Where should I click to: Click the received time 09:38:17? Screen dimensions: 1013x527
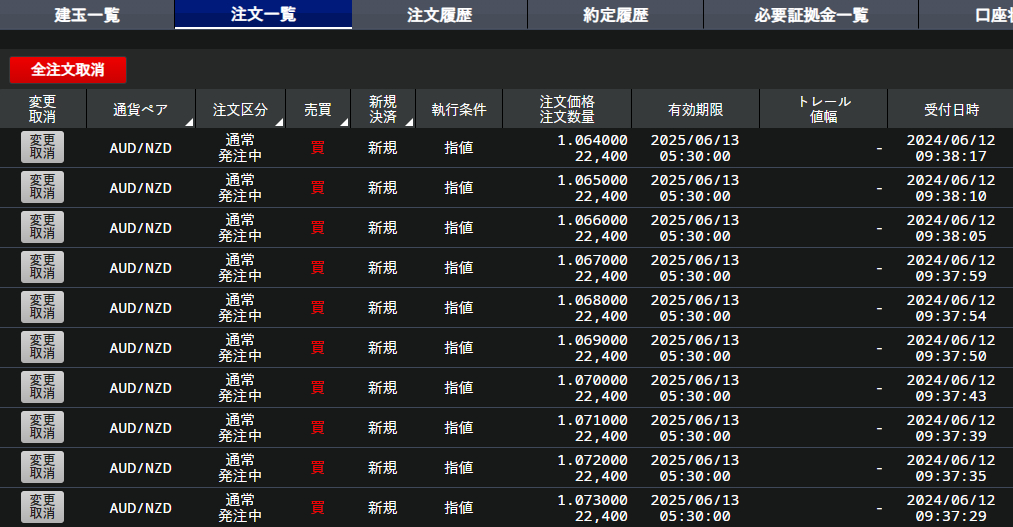click(951, 156)
